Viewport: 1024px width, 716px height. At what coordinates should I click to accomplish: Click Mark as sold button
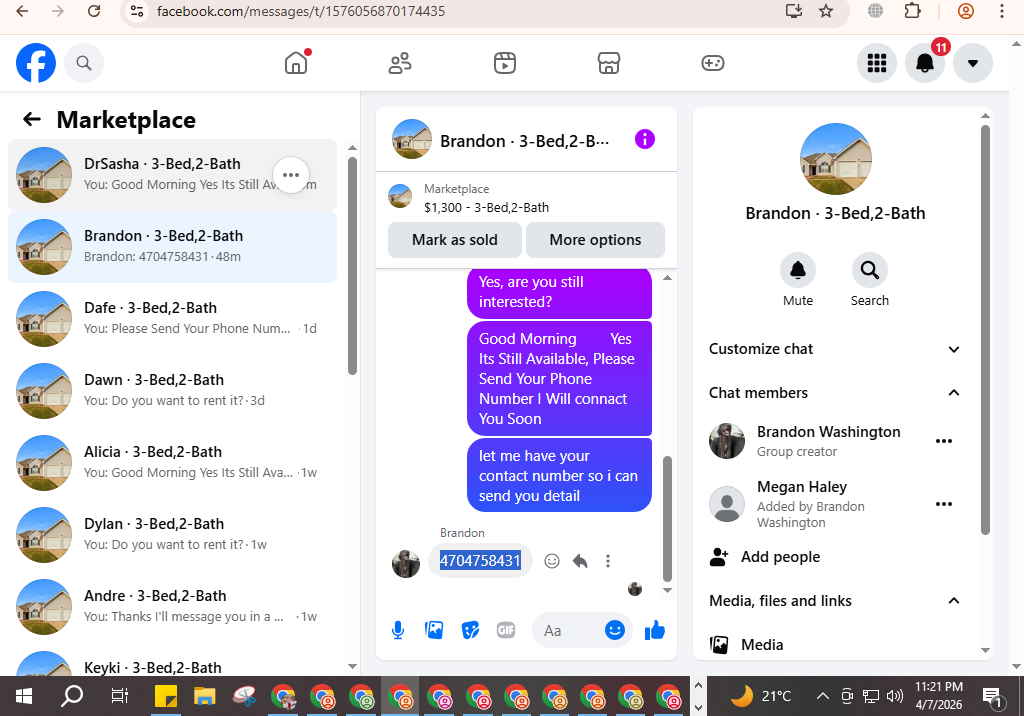[x=455, y=240]
